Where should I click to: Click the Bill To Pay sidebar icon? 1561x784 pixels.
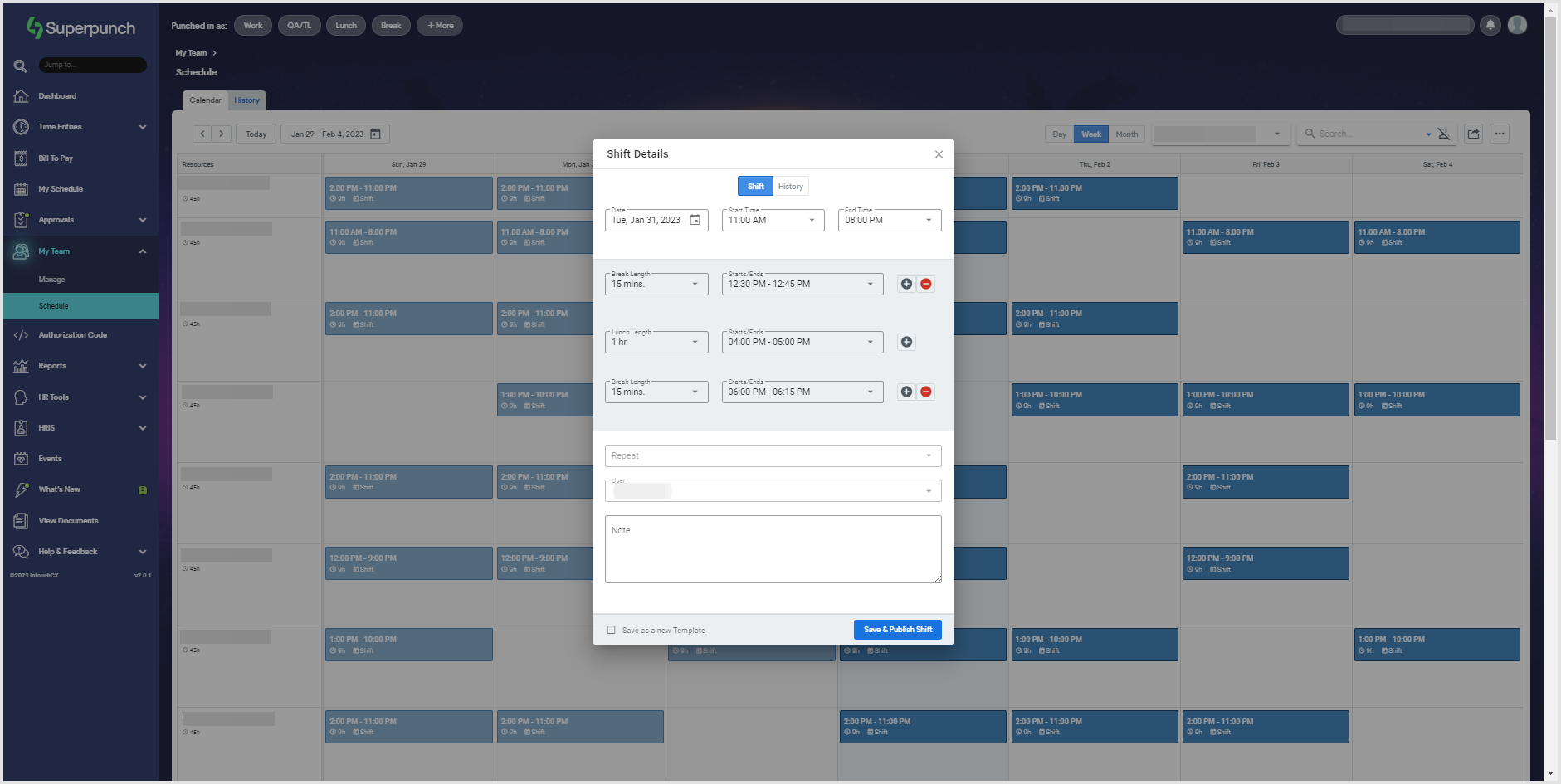coord(21,158)
